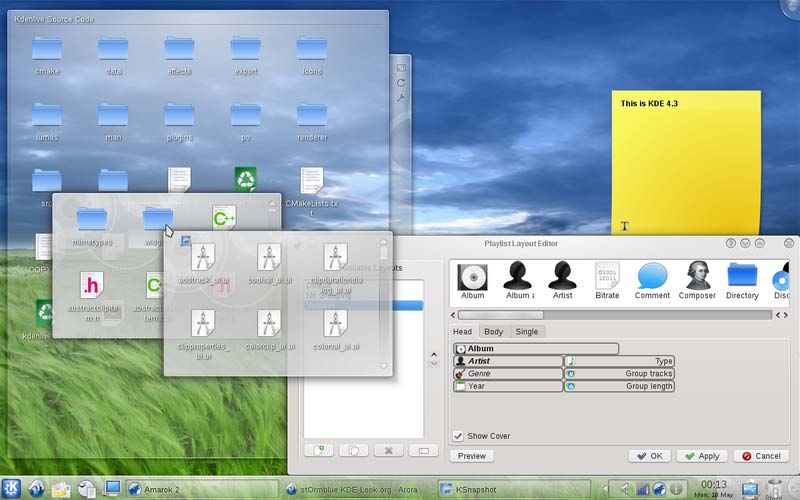
Task: Click the ui-files popup scroll down arrow
Action: pos(384,366)
